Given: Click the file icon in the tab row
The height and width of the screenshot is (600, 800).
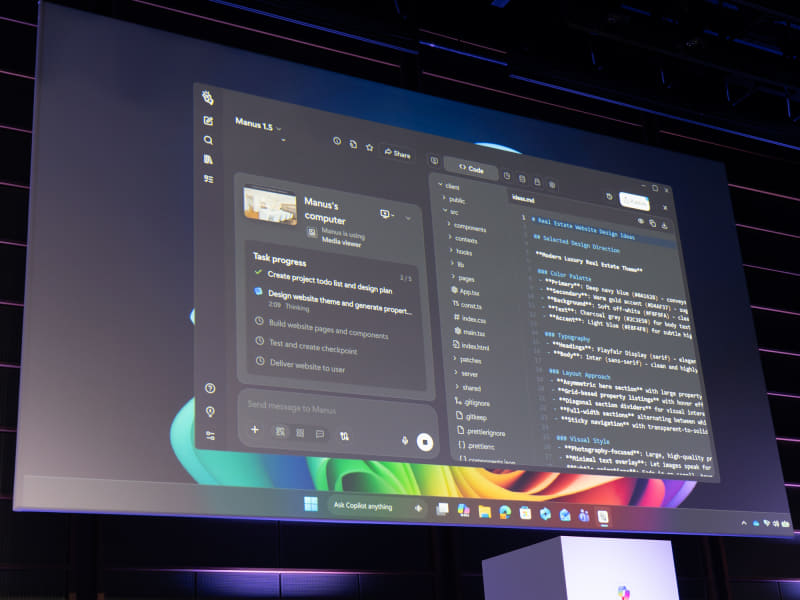Looking at the screenshot, I should pos(537,182).
